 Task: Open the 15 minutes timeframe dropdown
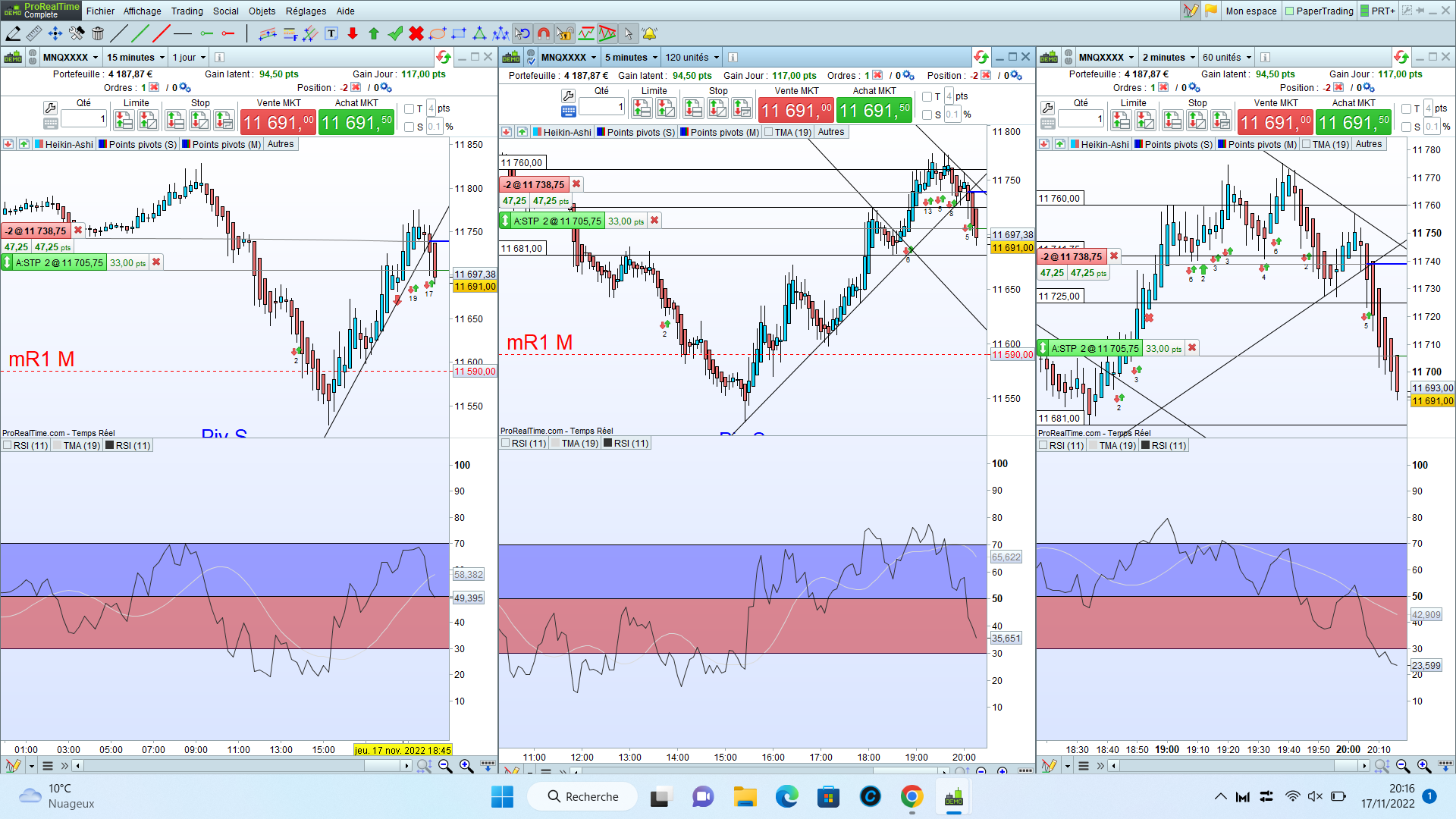(136, 58)
